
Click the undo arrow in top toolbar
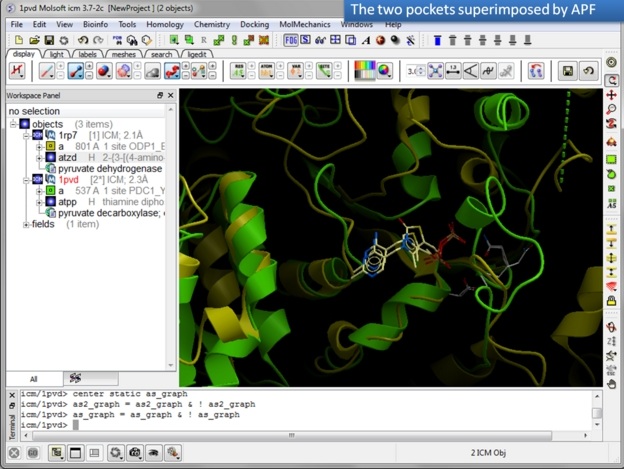click(83, 40)
